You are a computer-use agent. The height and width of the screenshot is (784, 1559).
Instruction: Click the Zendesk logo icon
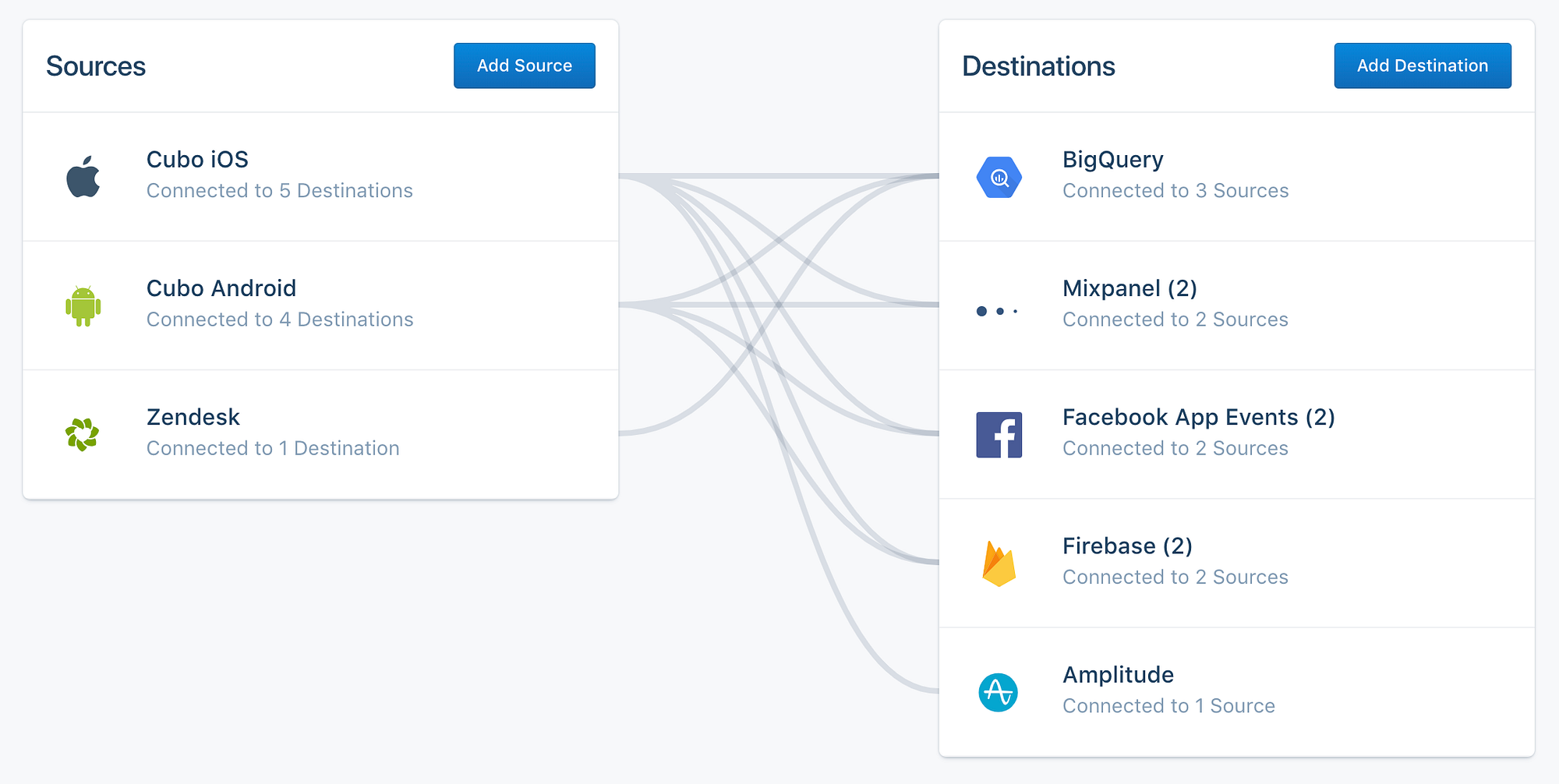pyautogui.click(x=83, y=435)
